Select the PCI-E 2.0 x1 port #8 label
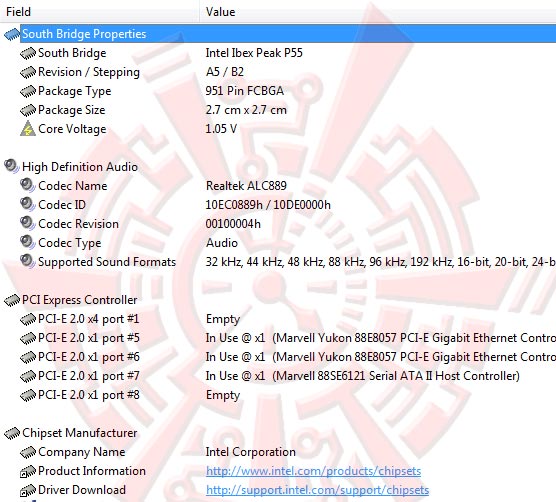 89,395
